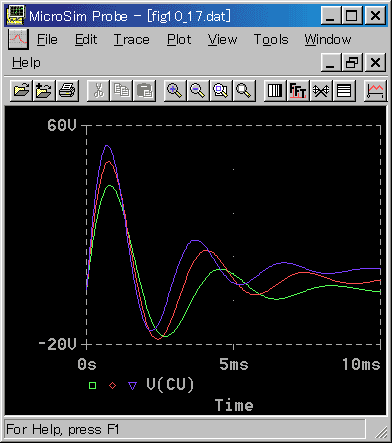Click the Append File folder icon

[x=44, y=90]
